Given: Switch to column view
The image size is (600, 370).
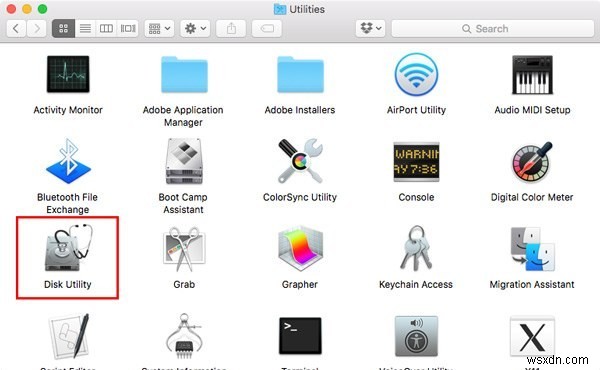Looking at the screenshot, I should click(106, 28).
